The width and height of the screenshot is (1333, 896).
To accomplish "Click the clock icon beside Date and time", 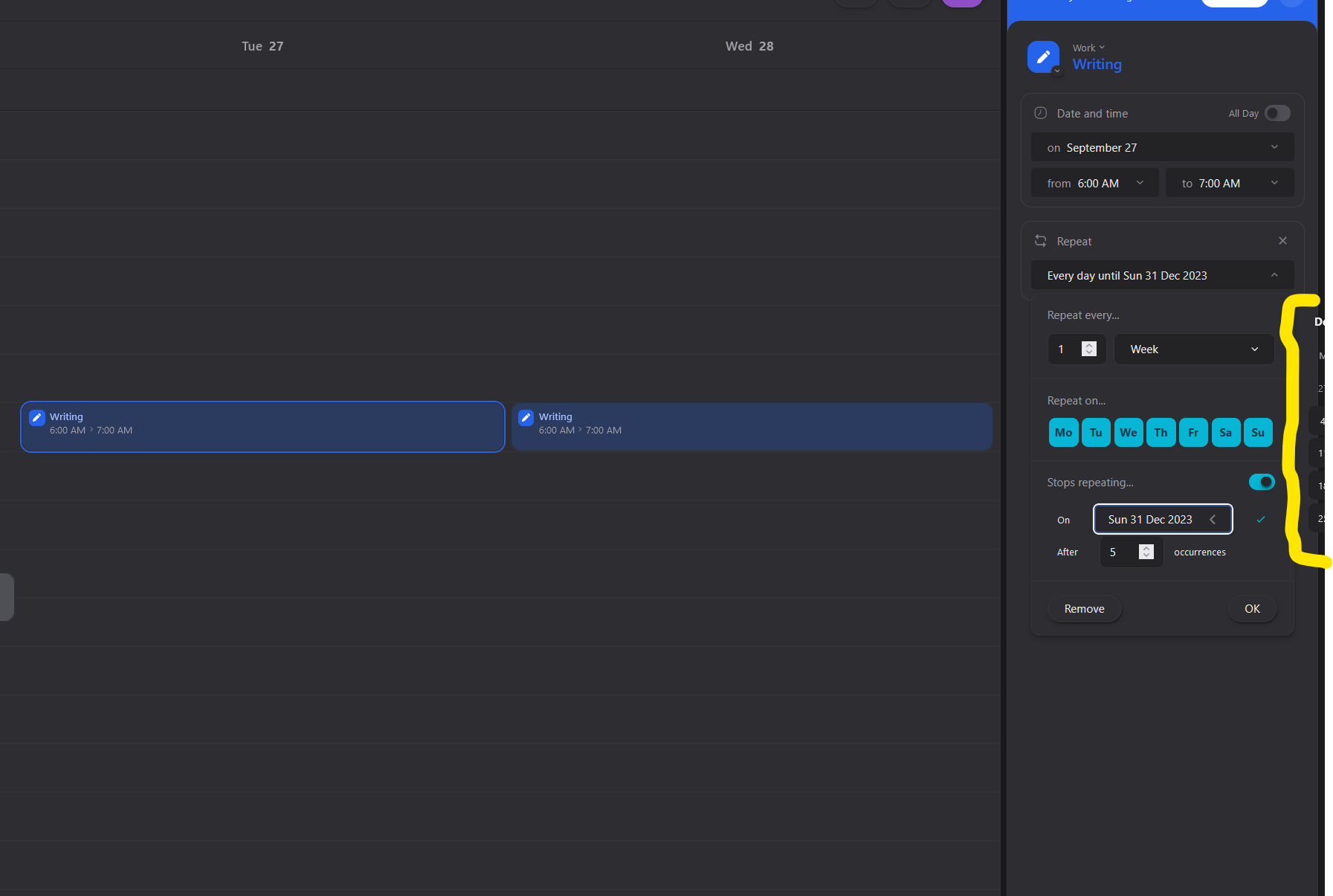I will [1041, 113].
